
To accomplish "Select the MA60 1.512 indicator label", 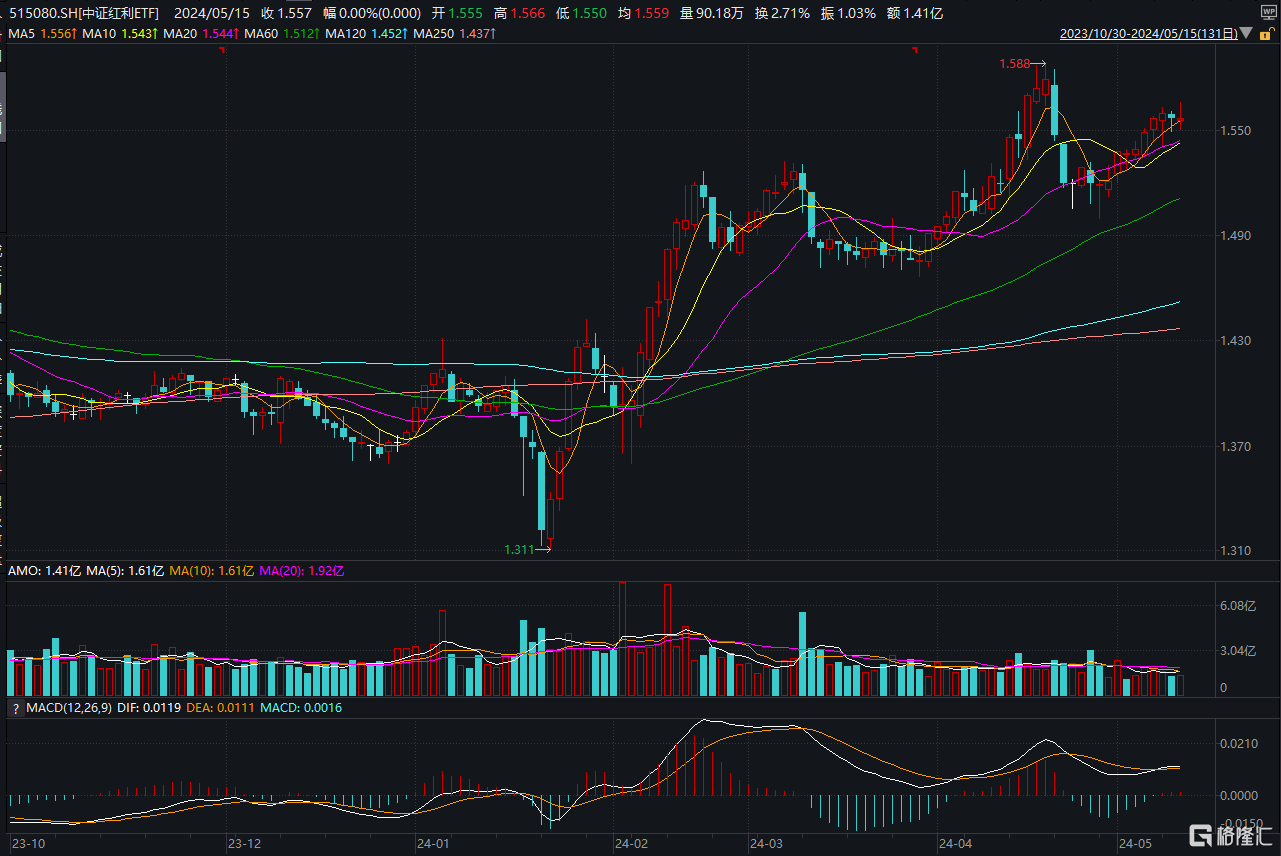I will [281, 34].
